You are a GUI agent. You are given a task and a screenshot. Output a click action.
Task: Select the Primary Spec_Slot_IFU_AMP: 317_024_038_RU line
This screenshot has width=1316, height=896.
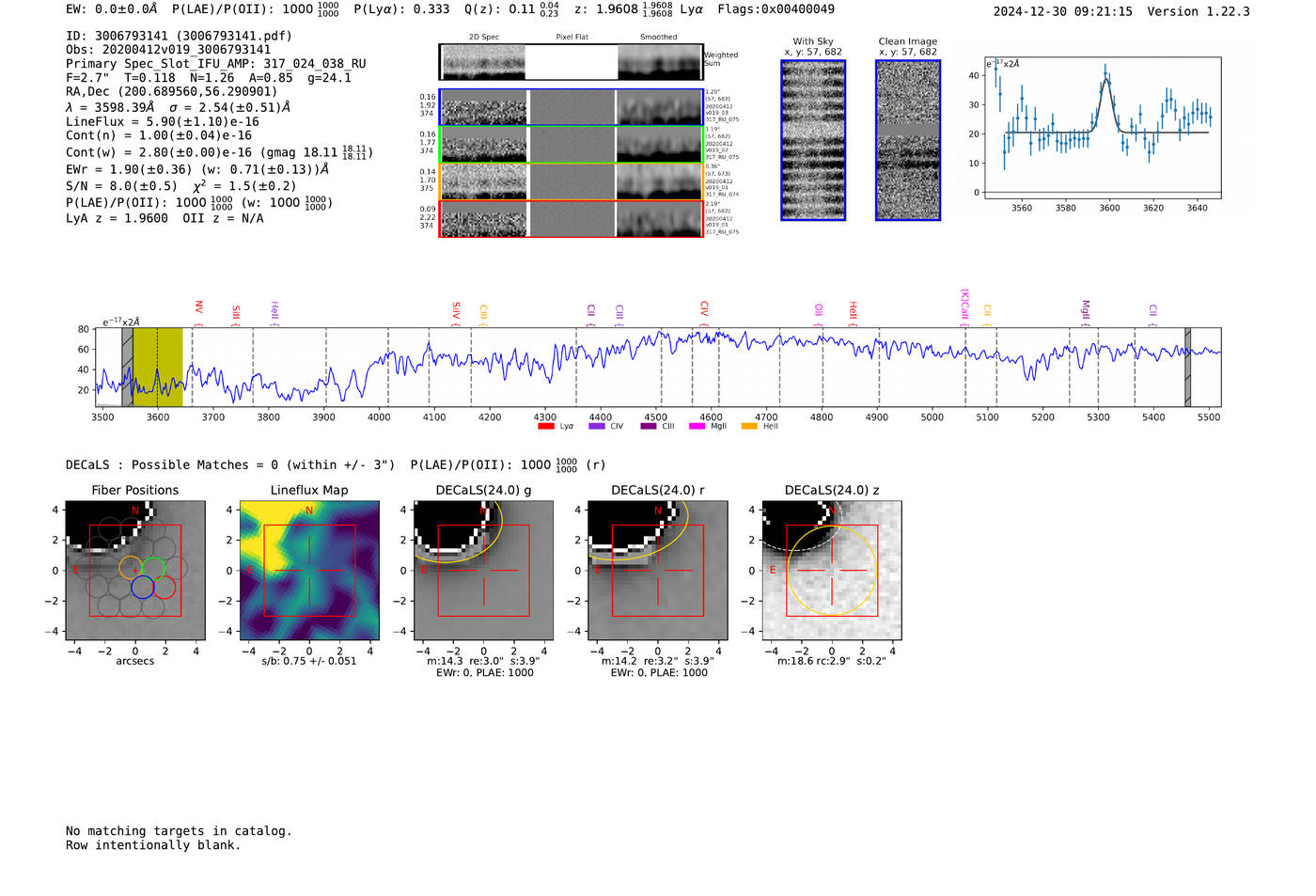(x=216, y=64)
